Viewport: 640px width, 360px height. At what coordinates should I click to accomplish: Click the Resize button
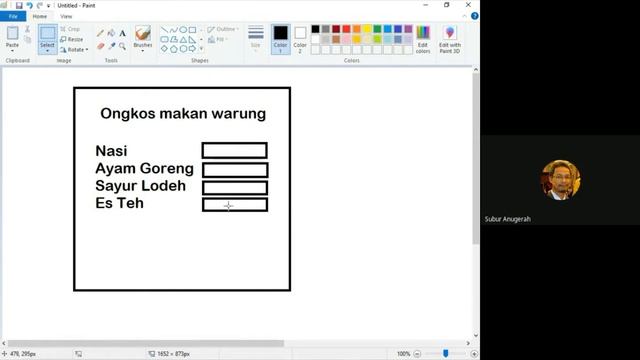coord(72,39)
